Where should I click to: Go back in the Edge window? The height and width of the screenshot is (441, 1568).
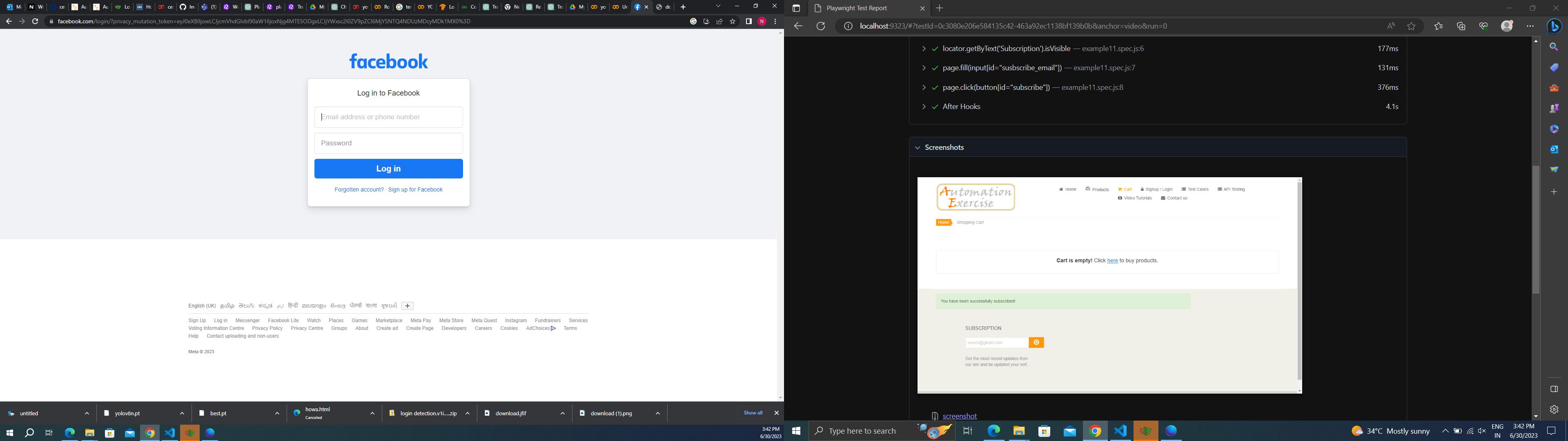point(798,26)
